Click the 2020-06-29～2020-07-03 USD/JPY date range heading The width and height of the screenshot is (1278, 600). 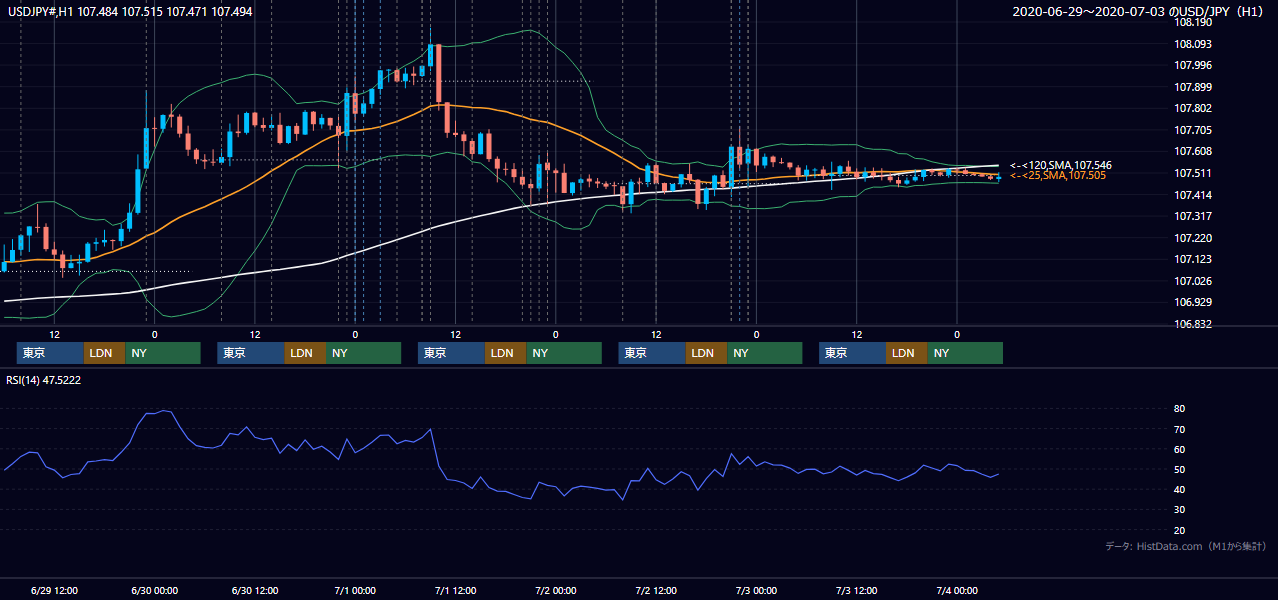(1140, 11)
